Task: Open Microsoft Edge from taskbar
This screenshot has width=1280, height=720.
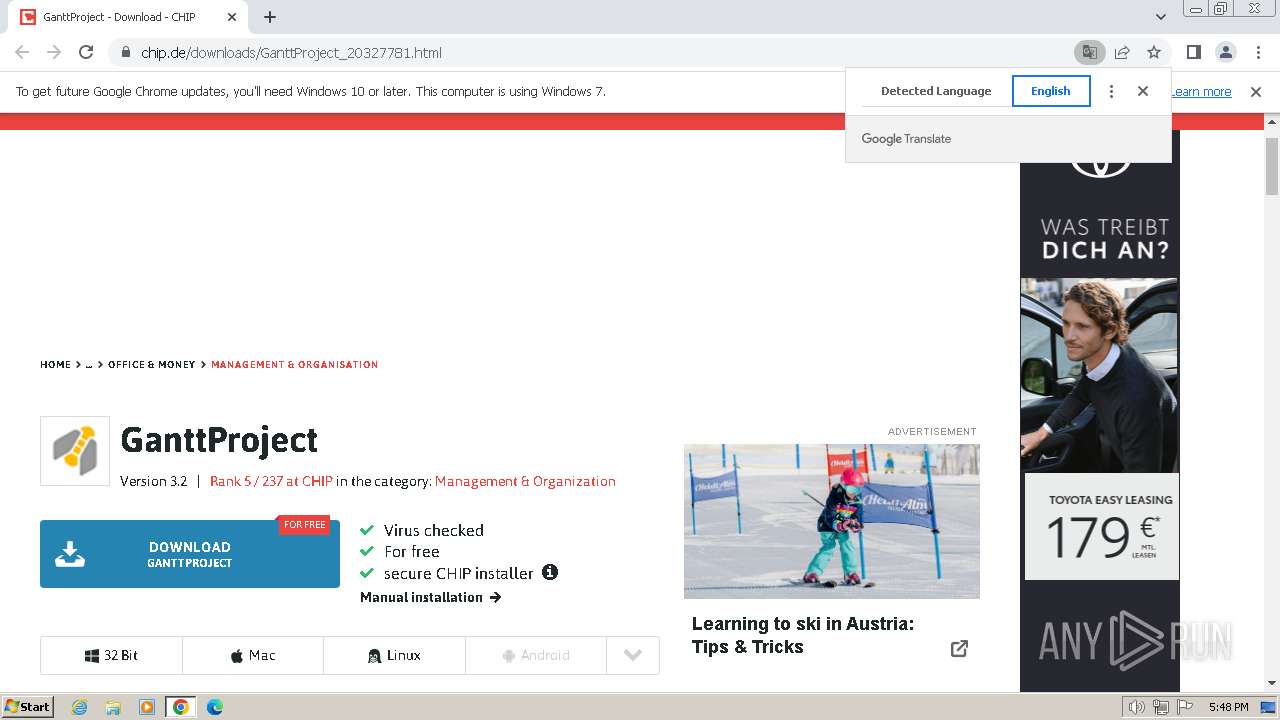Action: [215, 707]
